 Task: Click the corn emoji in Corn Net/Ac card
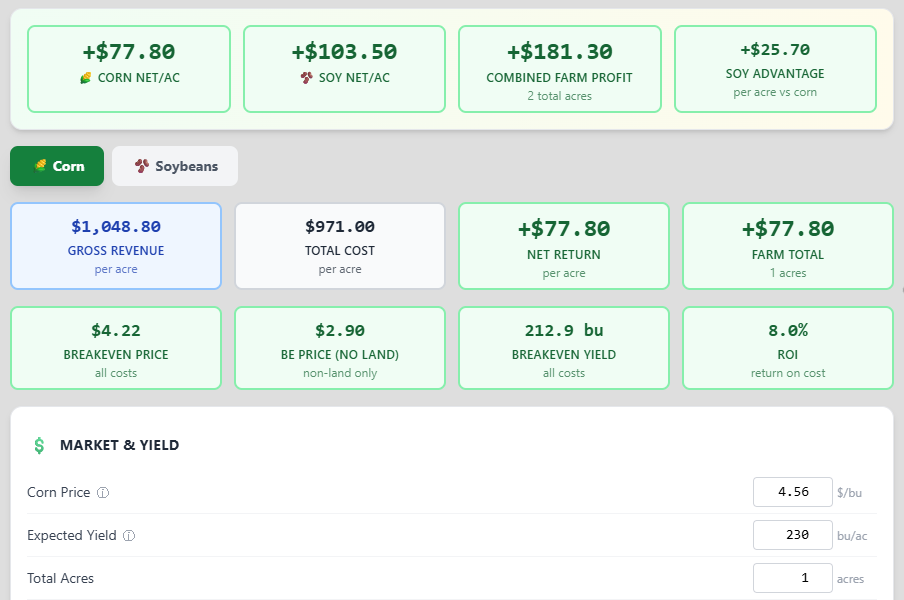click(x=86, y=78)
